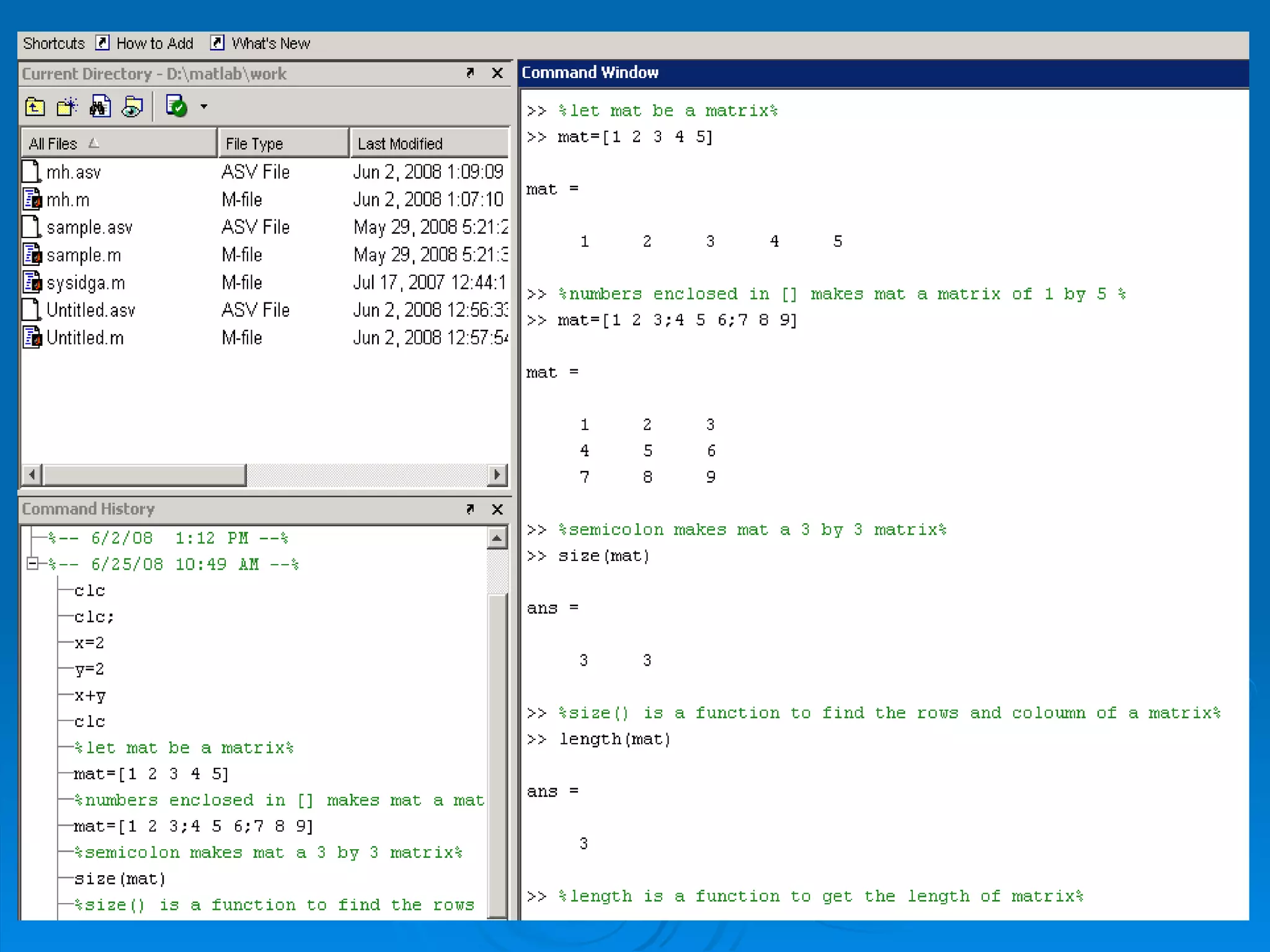Collapse the 6/25/08 10:49 AM history group
Viewport: 1270px width, 952px height.
point(33,563)
